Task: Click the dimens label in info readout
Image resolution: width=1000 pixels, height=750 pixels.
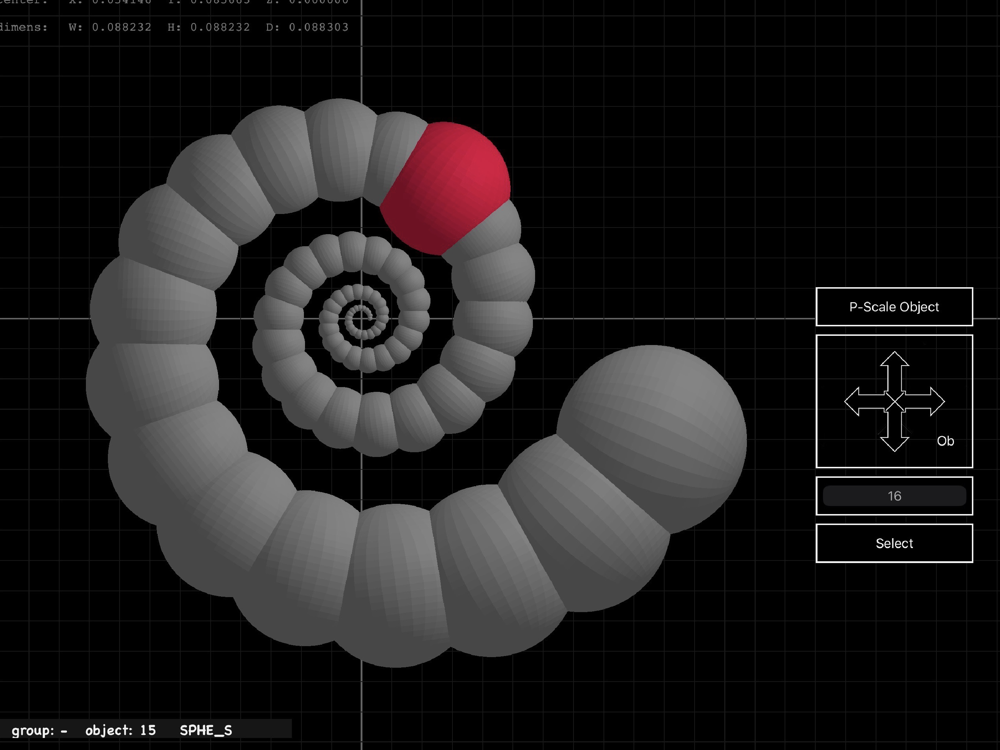Action: (24, 27)
